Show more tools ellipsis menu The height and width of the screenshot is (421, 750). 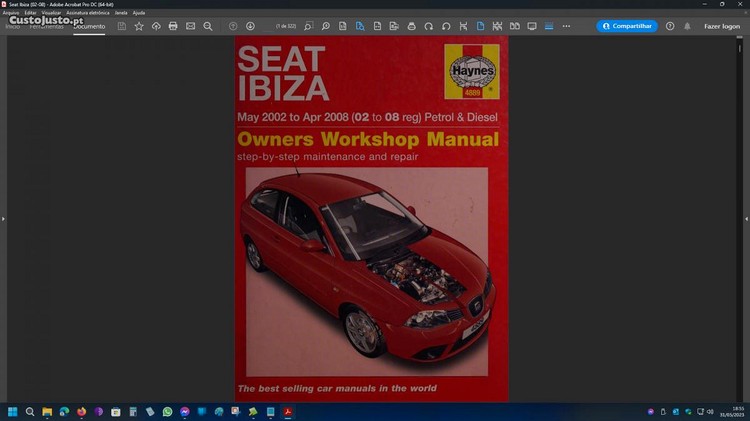click(566, 26)
